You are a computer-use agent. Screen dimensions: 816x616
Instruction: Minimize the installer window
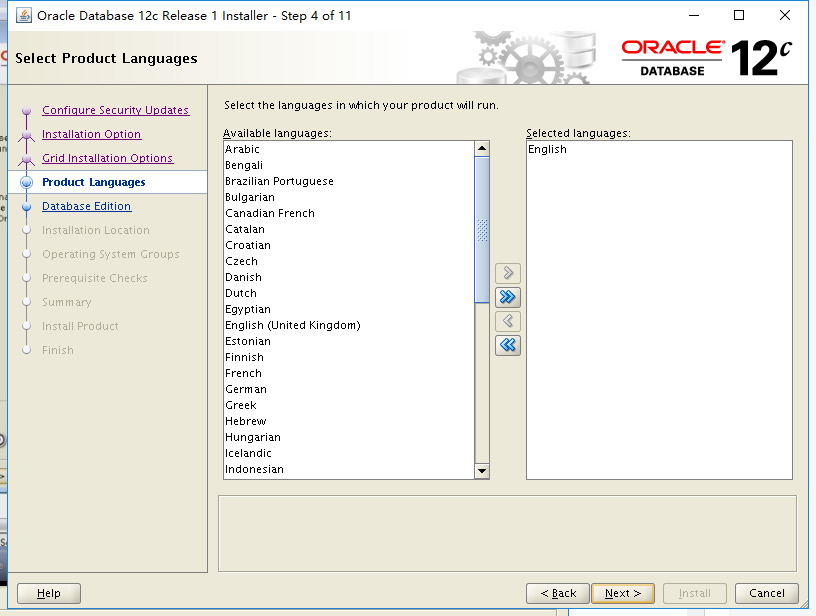(694, 16)
